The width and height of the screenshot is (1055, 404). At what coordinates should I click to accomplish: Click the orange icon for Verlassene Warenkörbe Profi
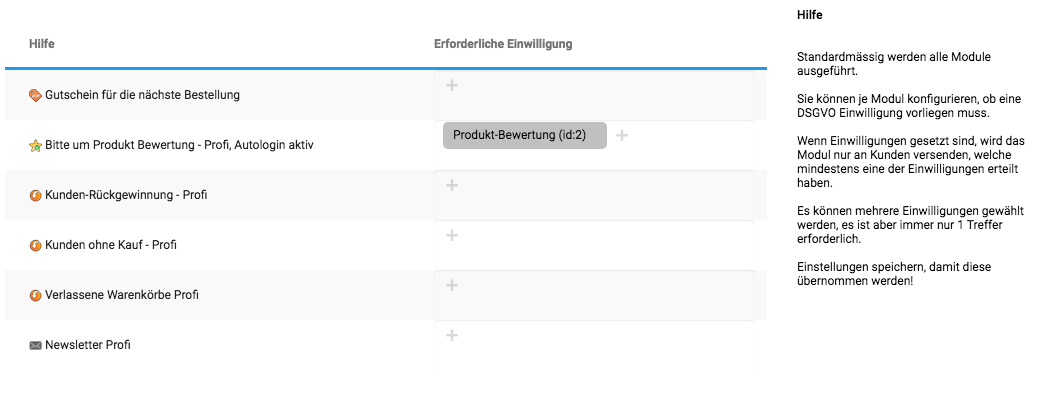36,295
